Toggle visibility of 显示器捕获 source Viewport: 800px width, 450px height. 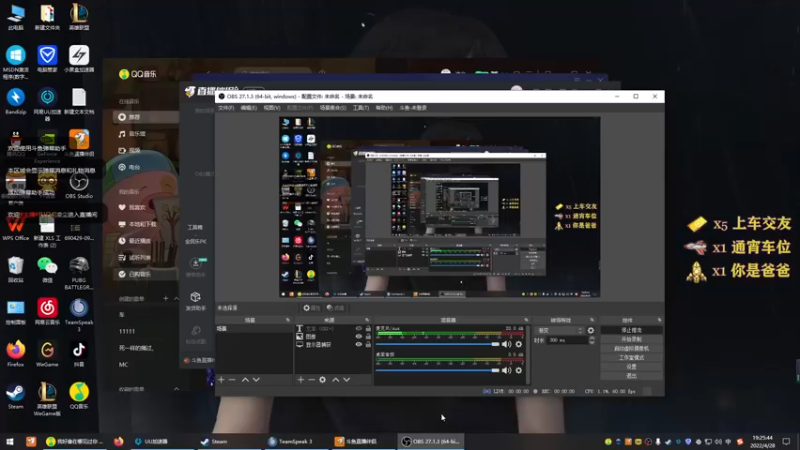(359, 345)
